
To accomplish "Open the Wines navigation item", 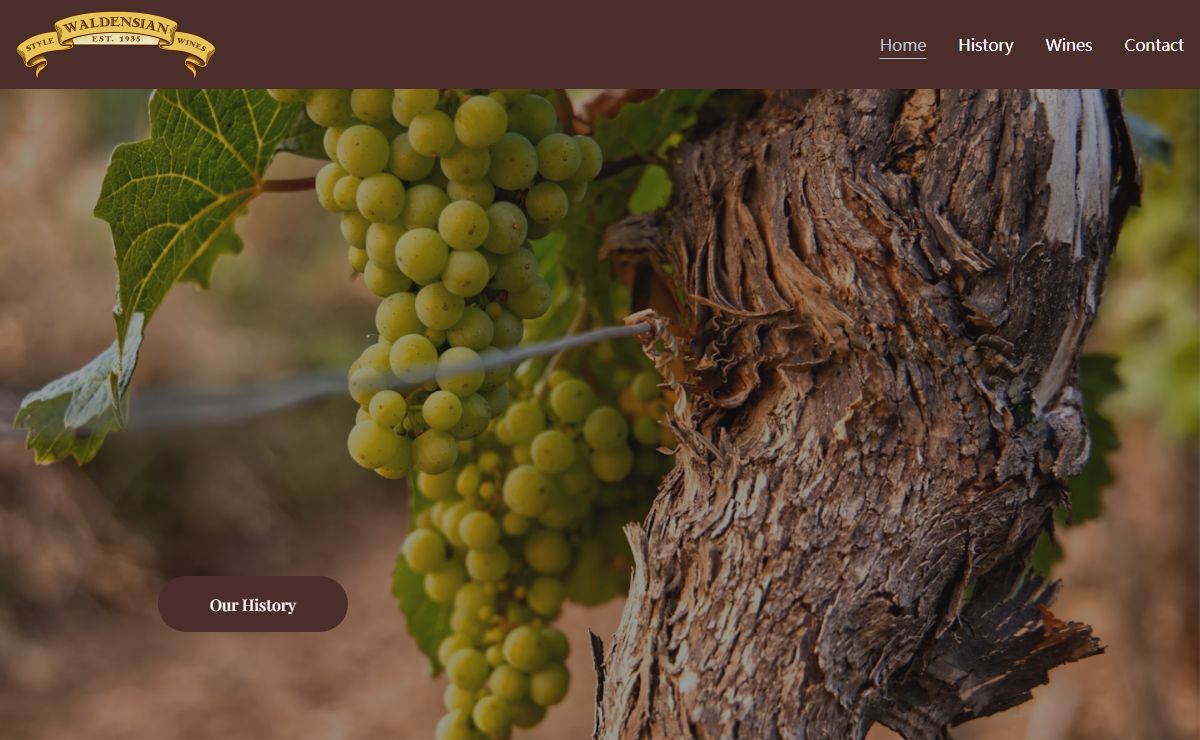I will click(x=1069, y=45).
